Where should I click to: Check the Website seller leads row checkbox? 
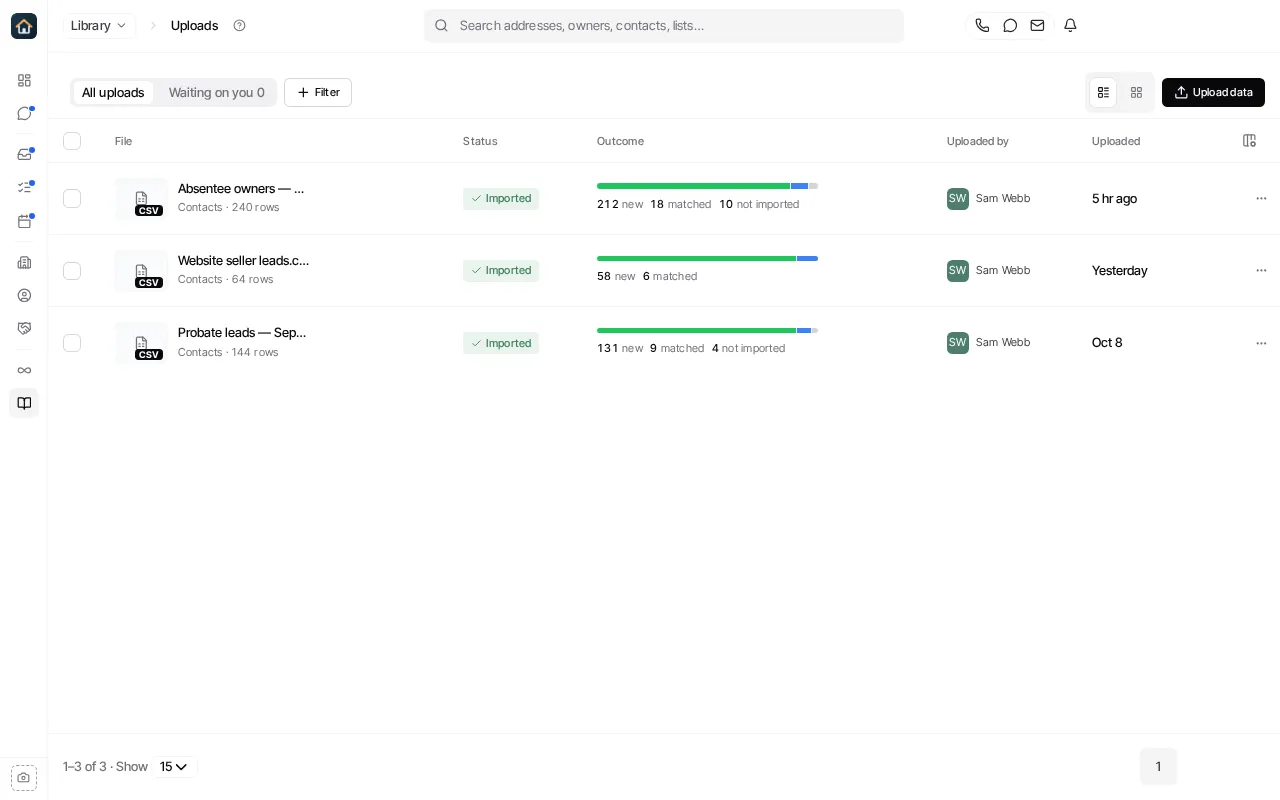pos(72,270)
